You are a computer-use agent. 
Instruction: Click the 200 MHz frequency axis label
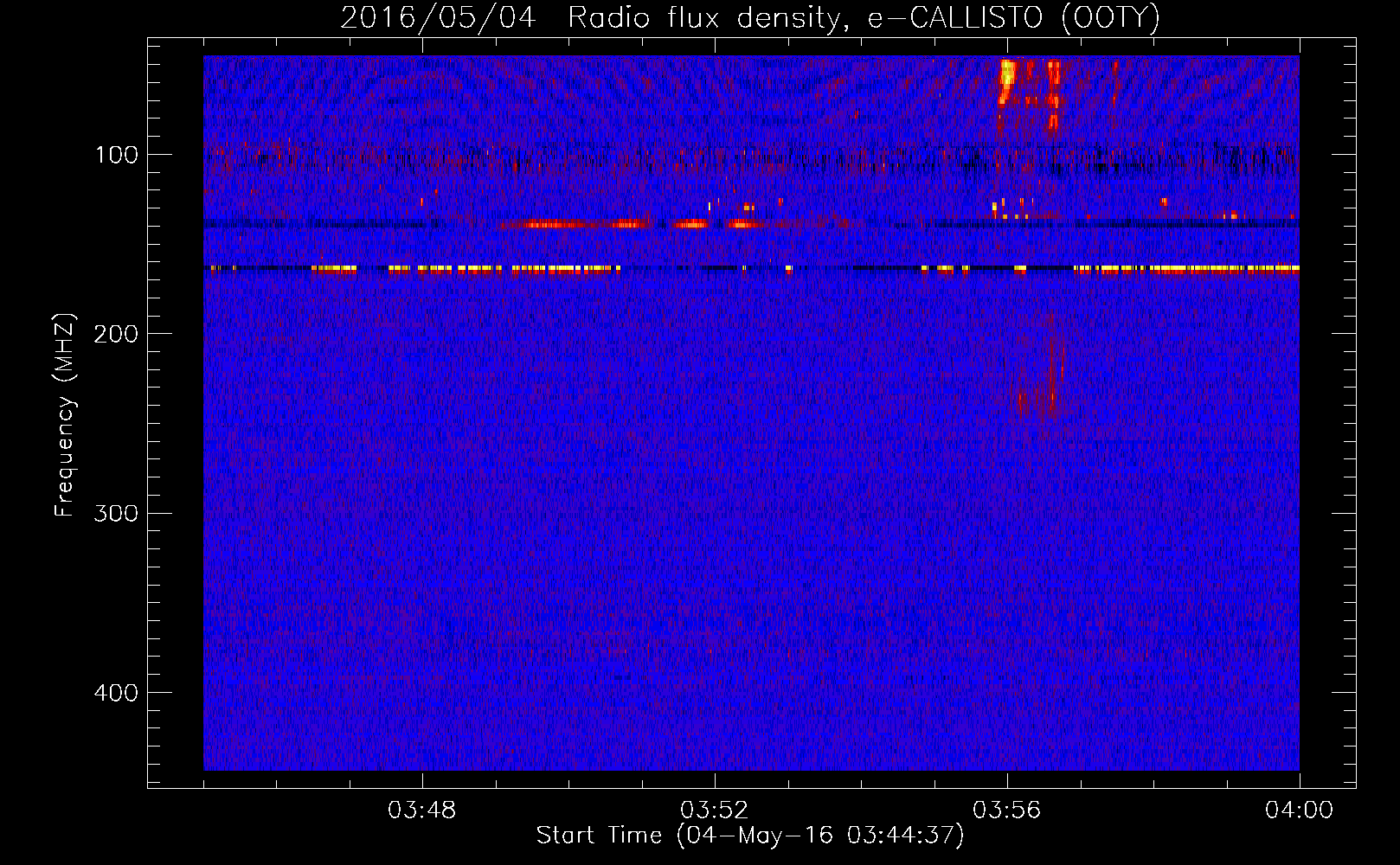click(115, 334)
